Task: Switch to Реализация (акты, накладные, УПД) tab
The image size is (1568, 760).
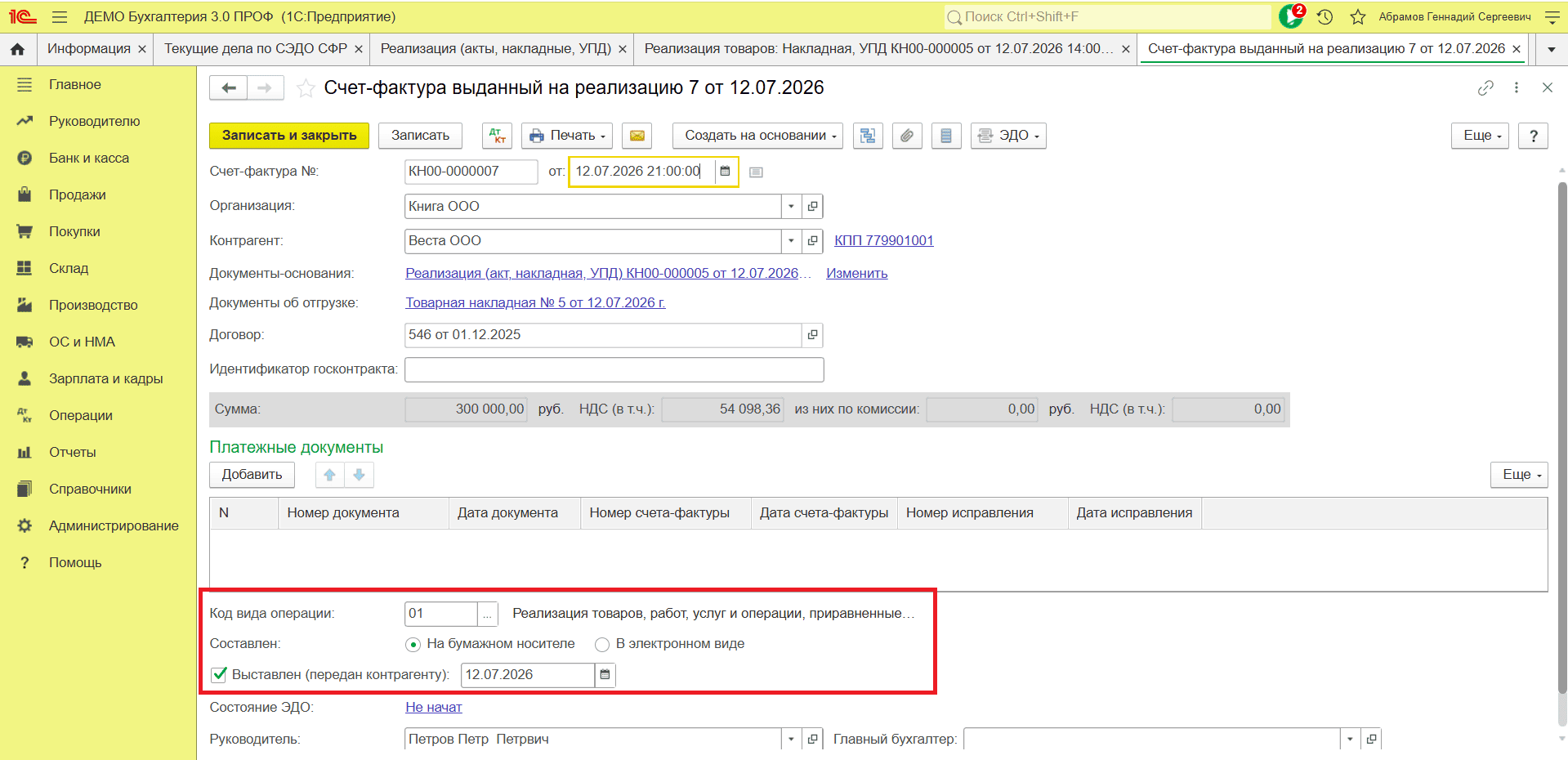Action: click(x=495, y=49)
